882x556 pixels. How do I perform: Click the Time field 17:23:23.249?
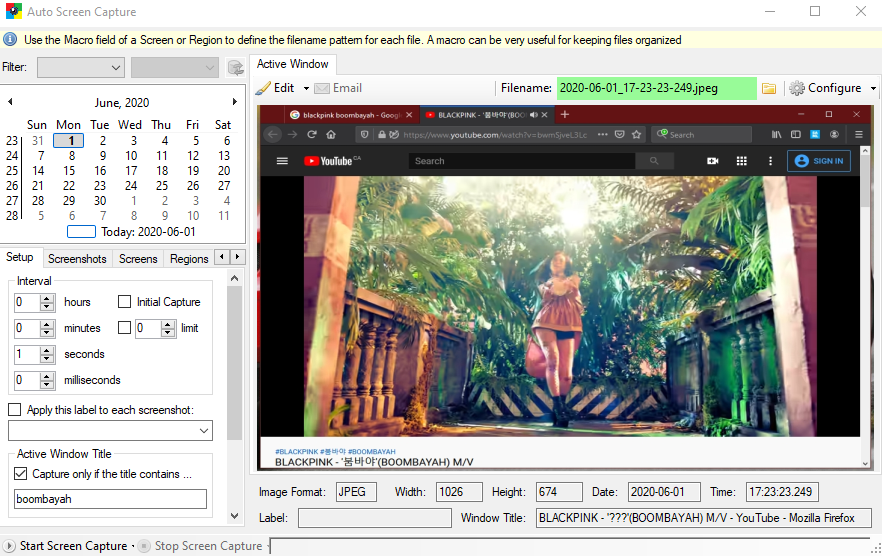pos(782,492)
